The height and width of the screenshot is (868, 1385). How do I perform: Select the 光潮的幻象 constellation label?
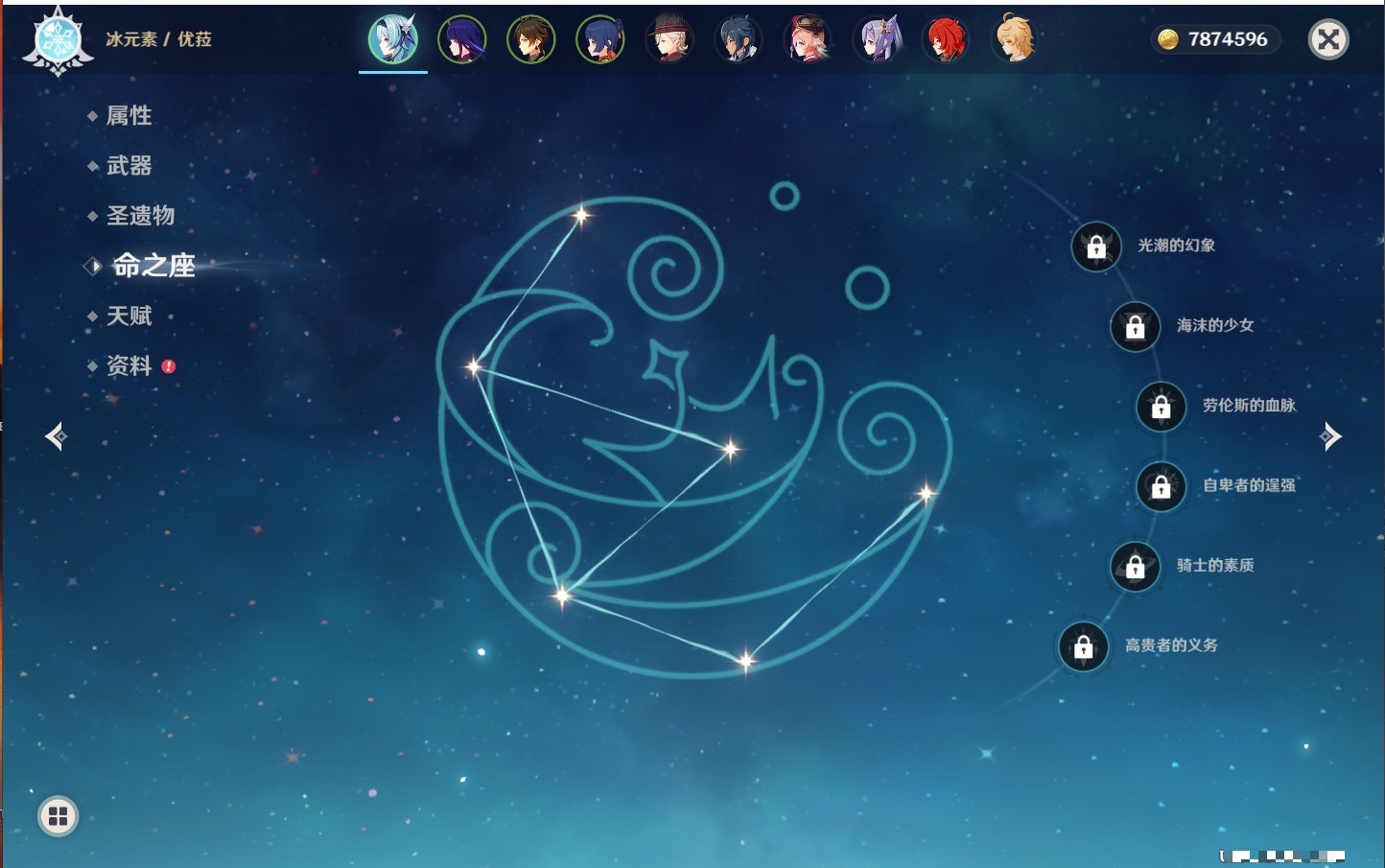(x=1177, y=246)
